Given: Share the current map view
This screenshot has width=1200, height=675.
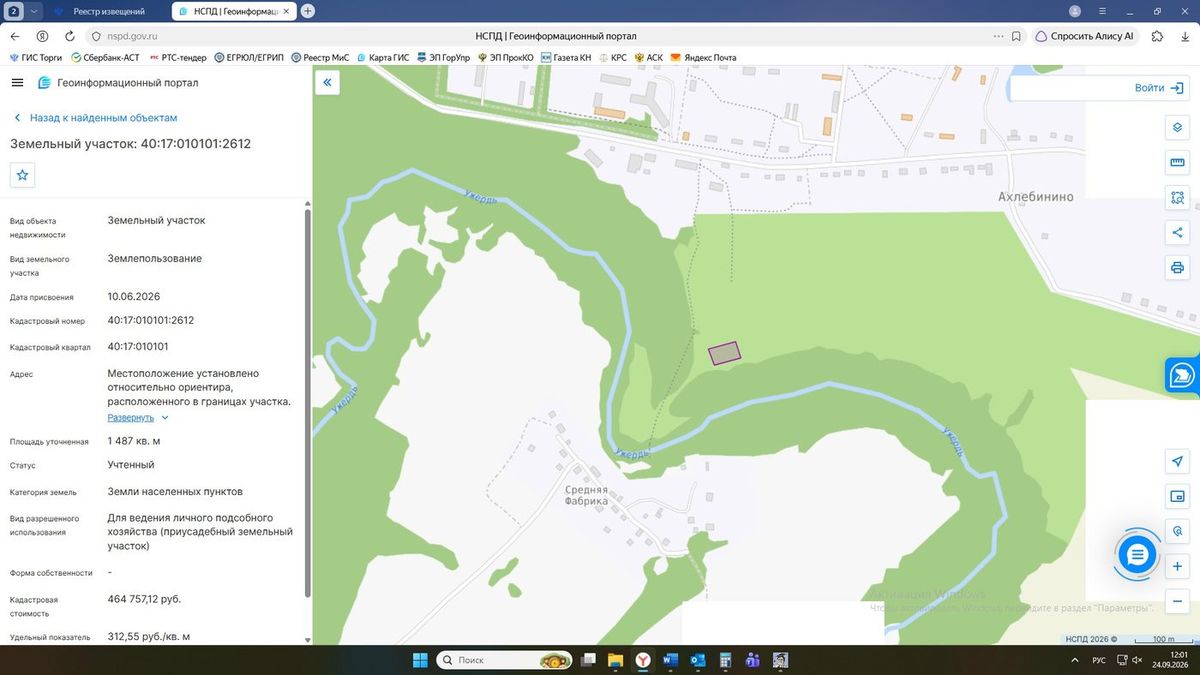Looking at the screenshot, I should (1177, 233).
